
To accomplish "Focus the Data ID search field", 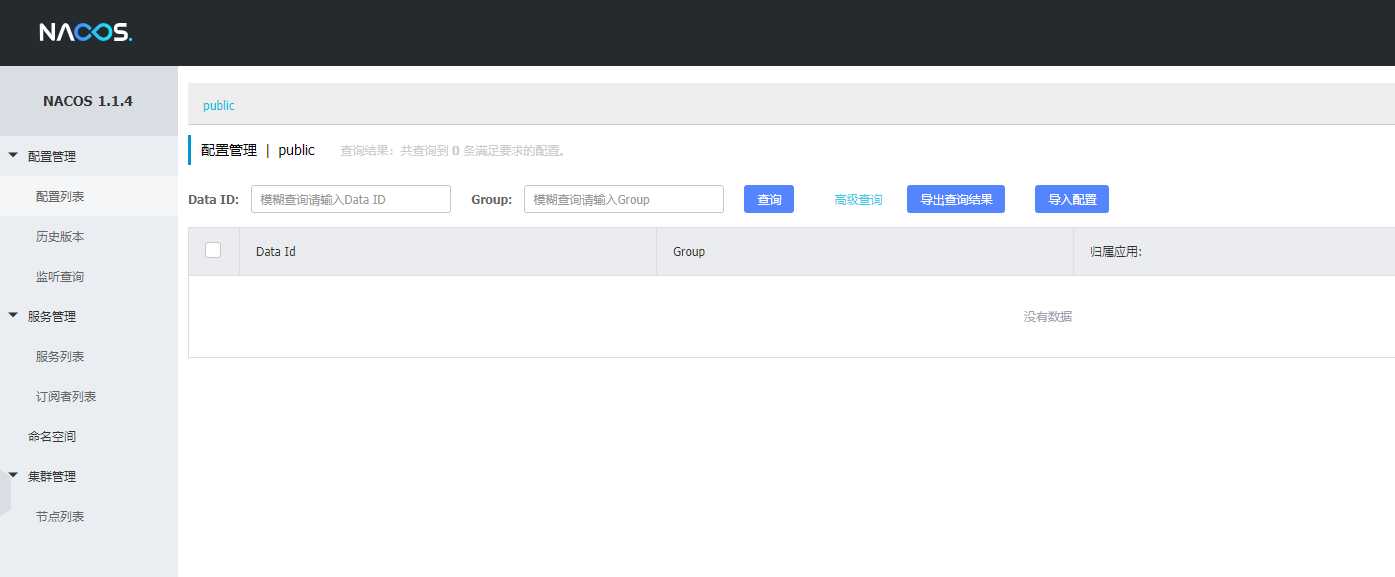I will (x=351, y=199).
